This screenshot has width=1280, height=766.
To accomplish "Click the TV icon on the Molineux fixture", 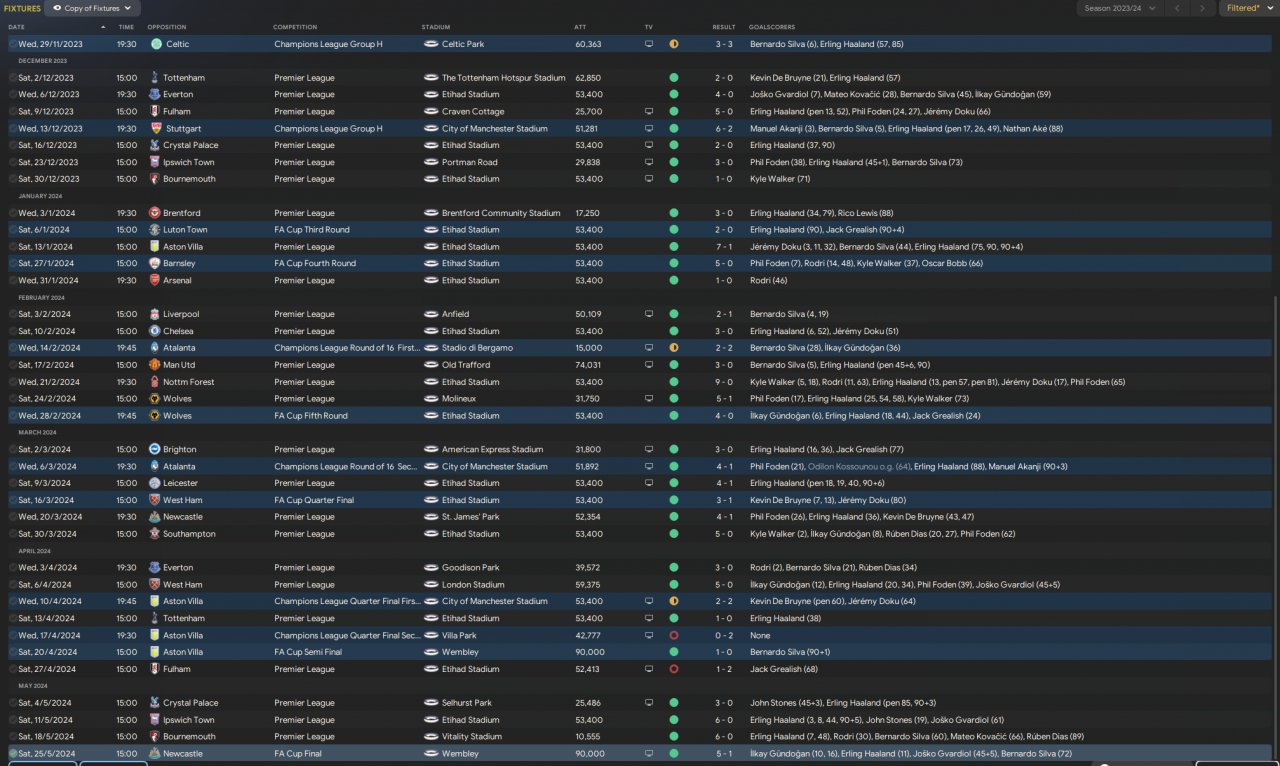I will [649, 399].
